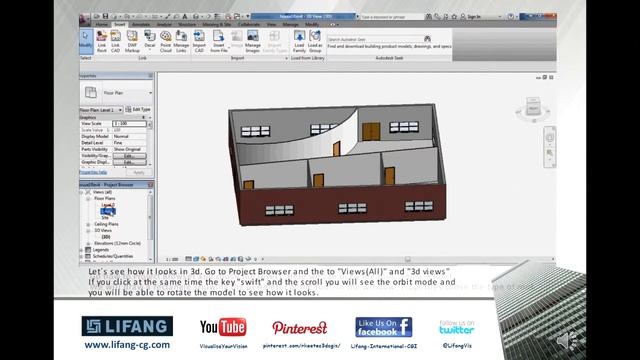Click the Decal tool

[x=150, y=41]
